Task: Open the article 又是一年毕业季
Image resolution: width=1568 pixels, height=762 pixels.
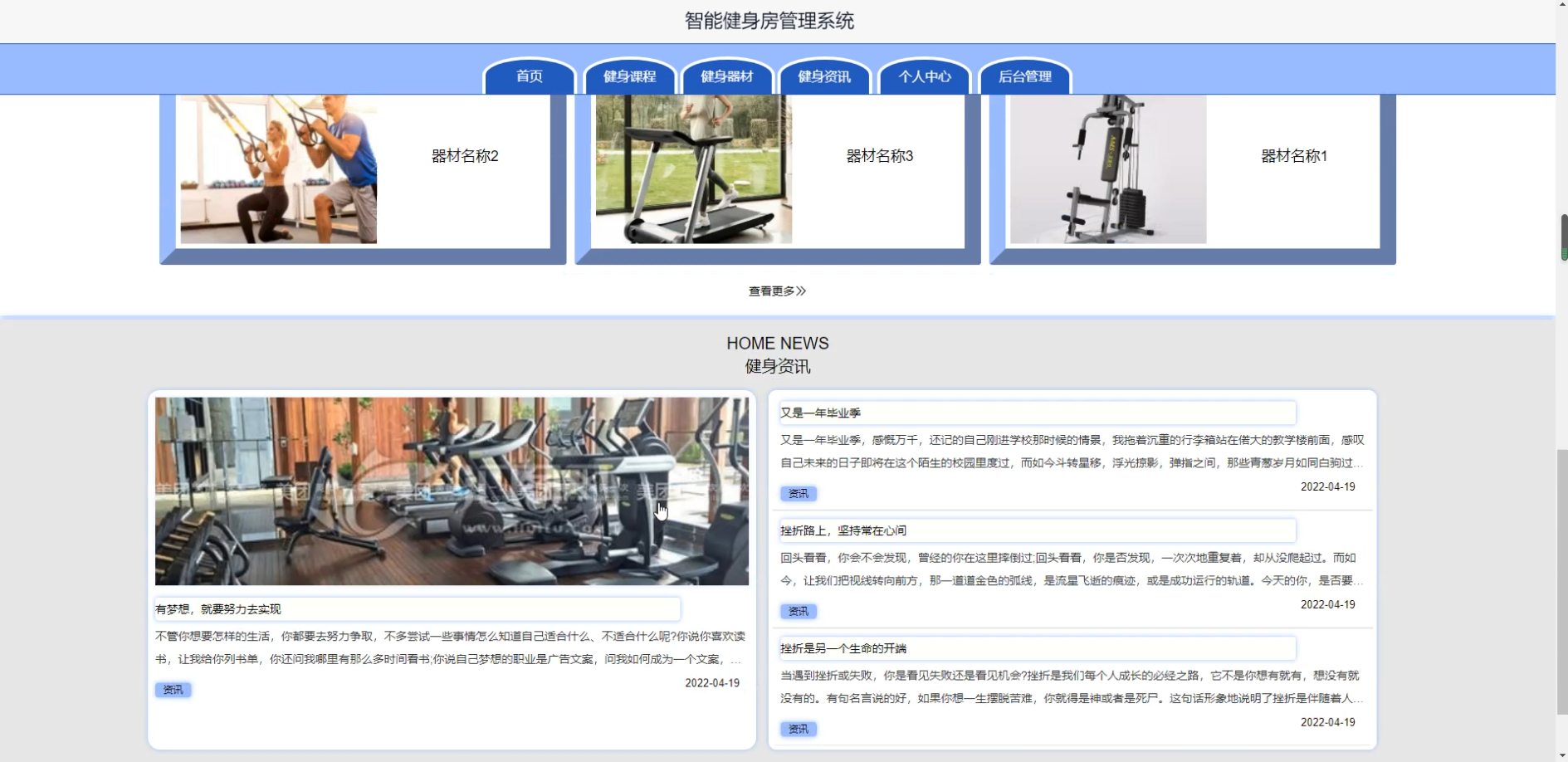Action: pyautogui.click(x=1038, y=413)
